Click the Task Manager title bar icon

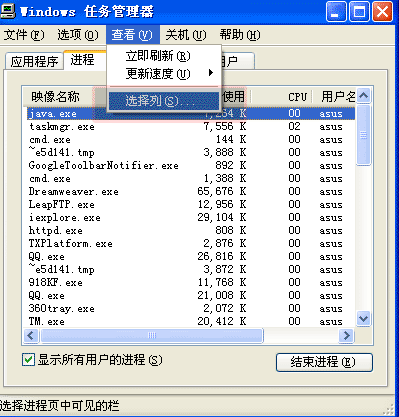click(7, 11)
